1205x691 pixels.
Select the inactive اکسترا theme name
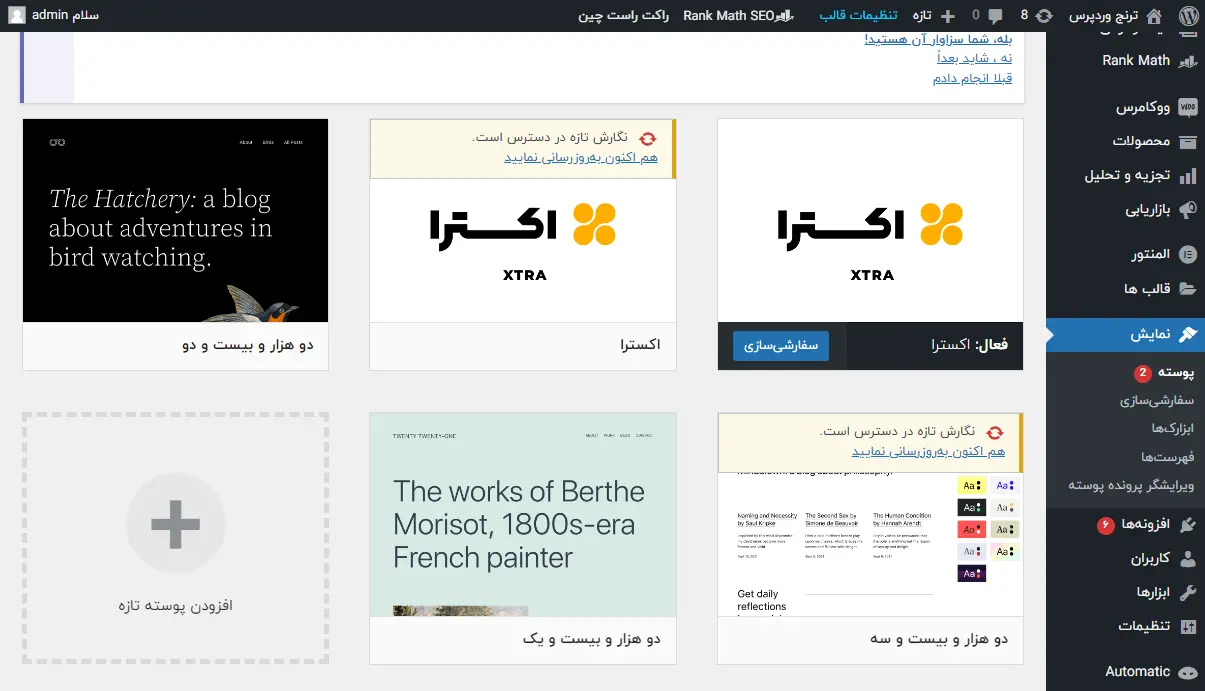pyautogui.click(x=640, y=345)
